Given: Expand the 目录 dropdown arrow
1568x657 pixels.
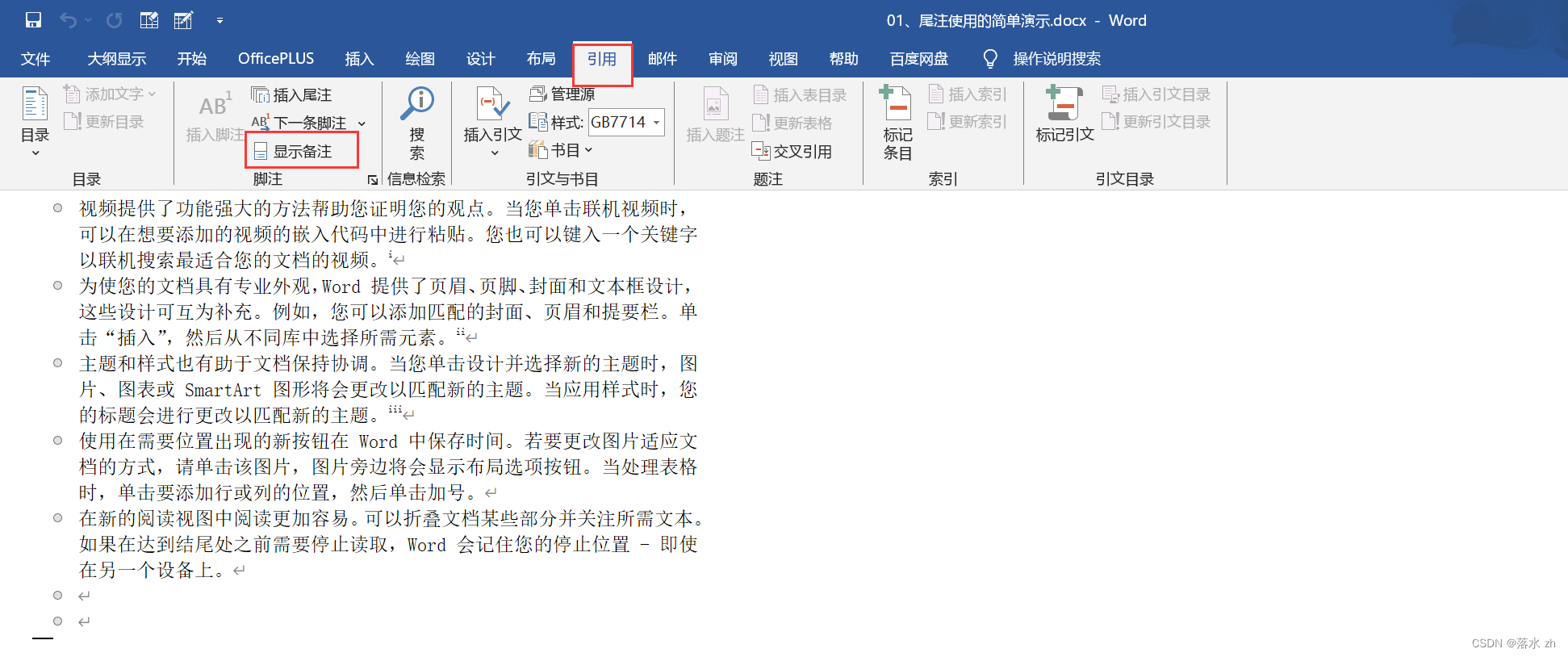Looking at the screenshot, I should pos(36,153).
